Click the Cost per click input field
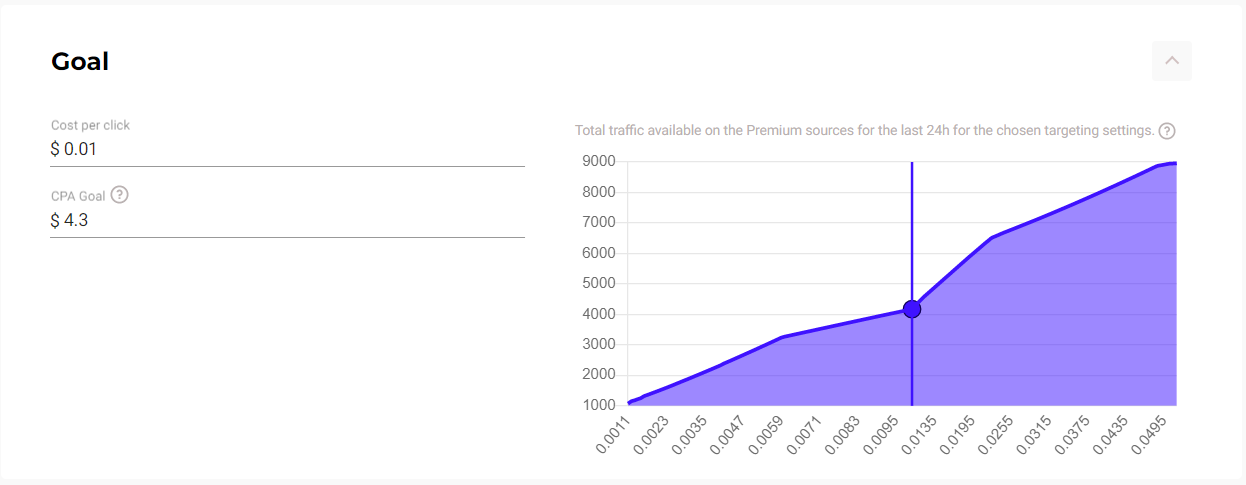This screenshot has height=485, width=1246. point(287,150)
